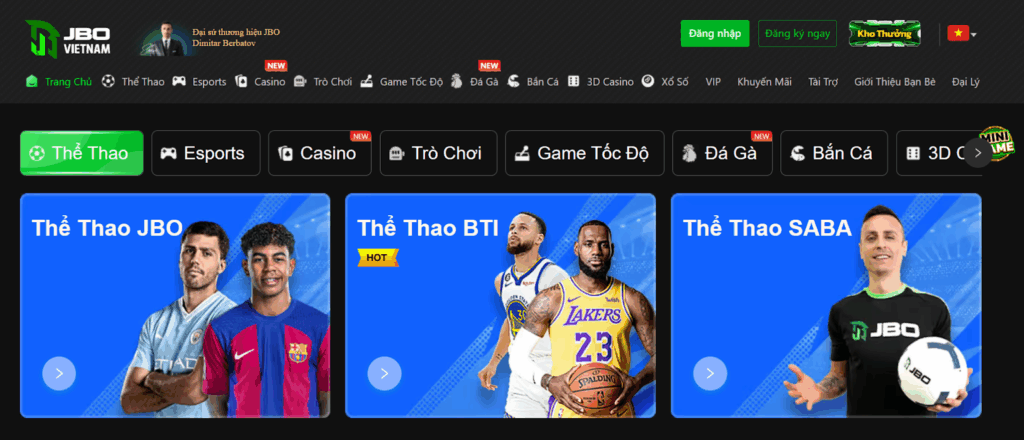Switch to the Game Tốc Độ tab

pyautogui.click(x=584, y=153)
